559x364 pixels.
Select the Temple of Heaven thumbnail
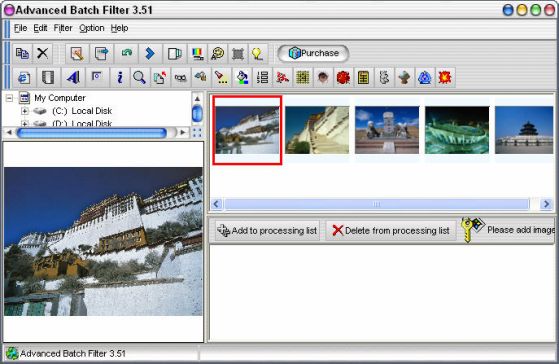[524, 130]
